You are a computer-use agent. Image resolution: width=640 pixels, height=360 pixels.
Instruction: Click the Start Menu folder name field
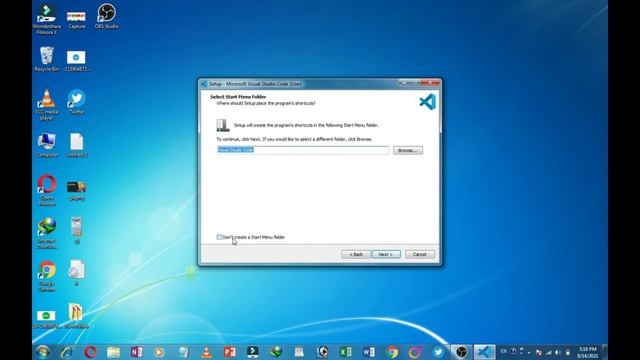pos(302,150)
